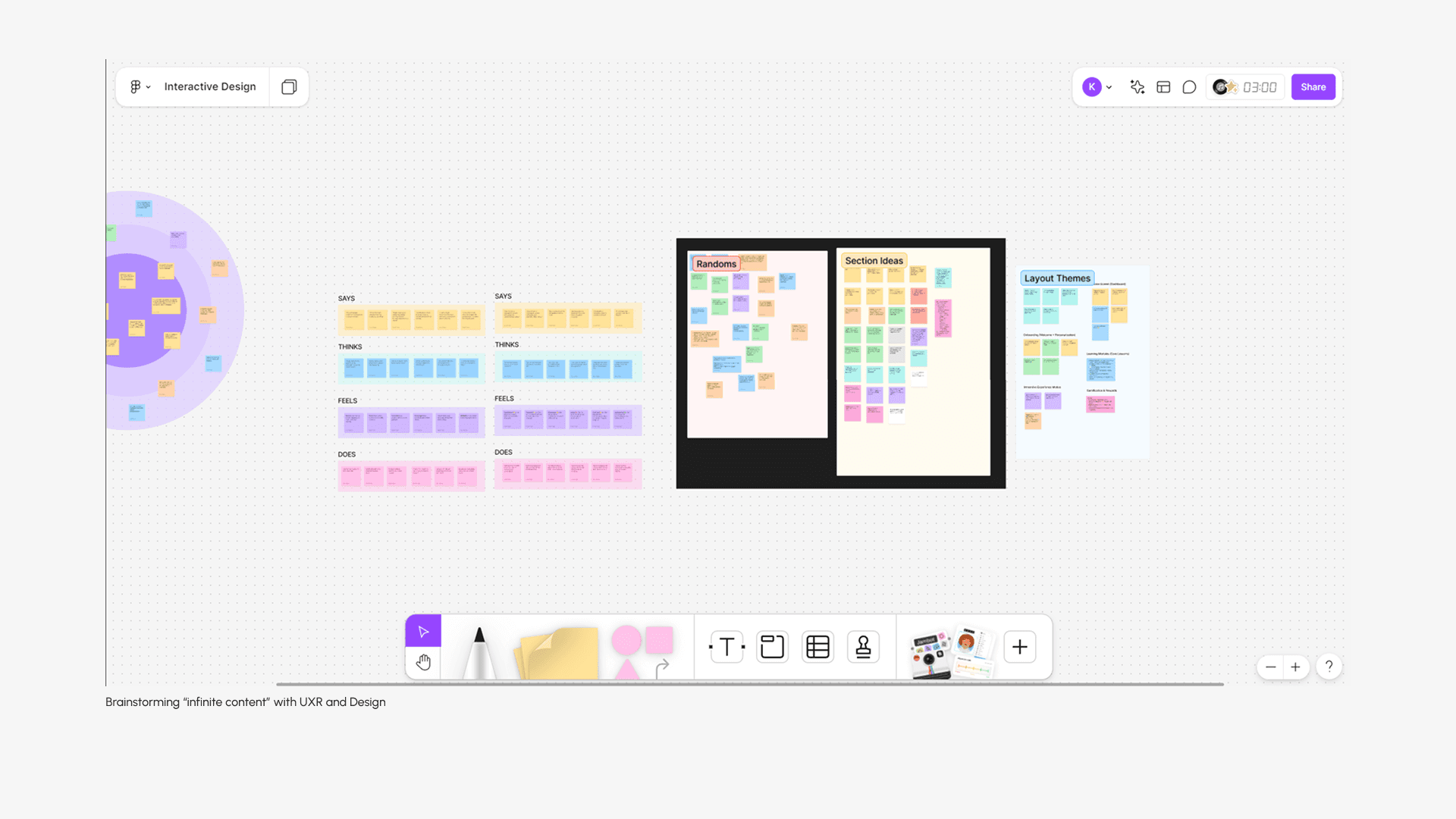The image size is (1456, 819).
Task: Pick the Marker pen tool
Action: point(479,652)
